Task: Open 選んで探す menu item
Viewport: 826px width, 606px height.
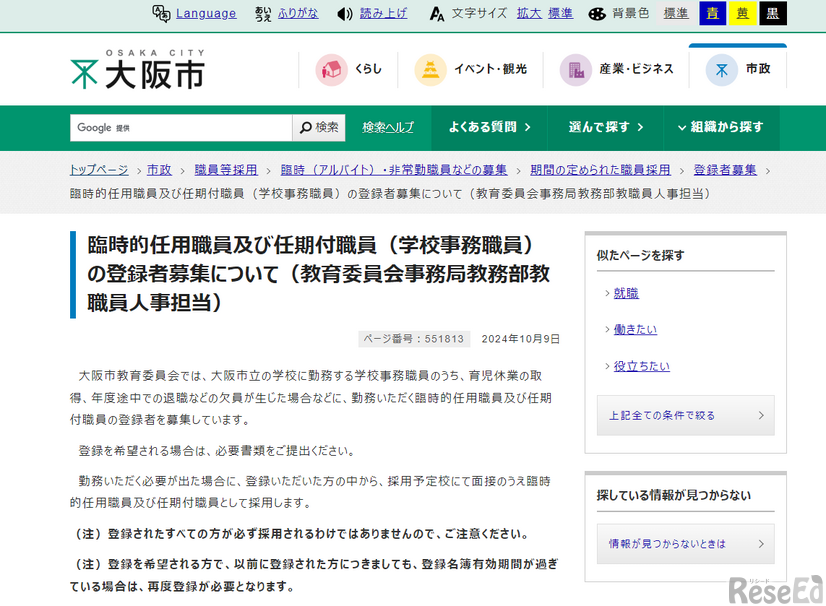Action: (606, 128)
